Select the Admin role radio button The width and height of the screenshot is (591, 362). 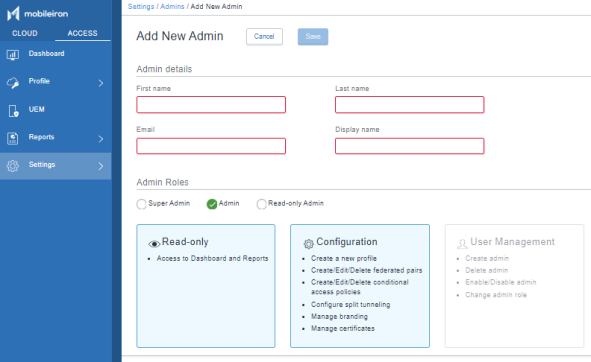tap(212, 204)
